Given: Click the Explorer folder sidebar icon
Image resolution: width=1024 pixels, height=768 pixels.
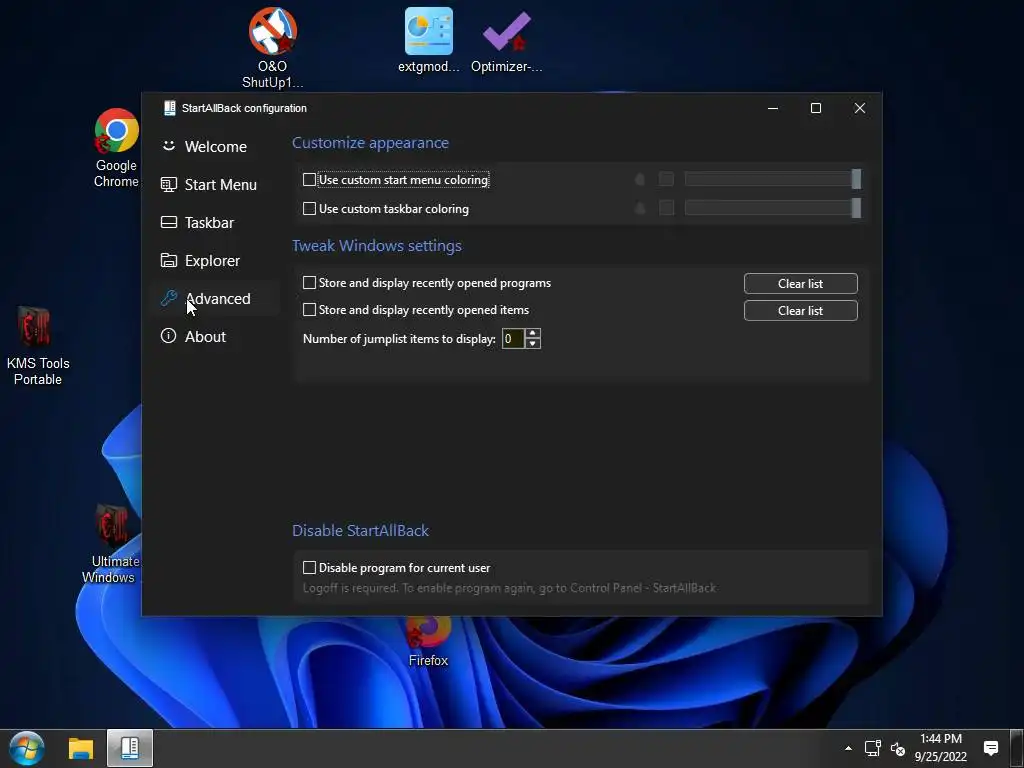Looking at the screenshot, I should (168, 260).
